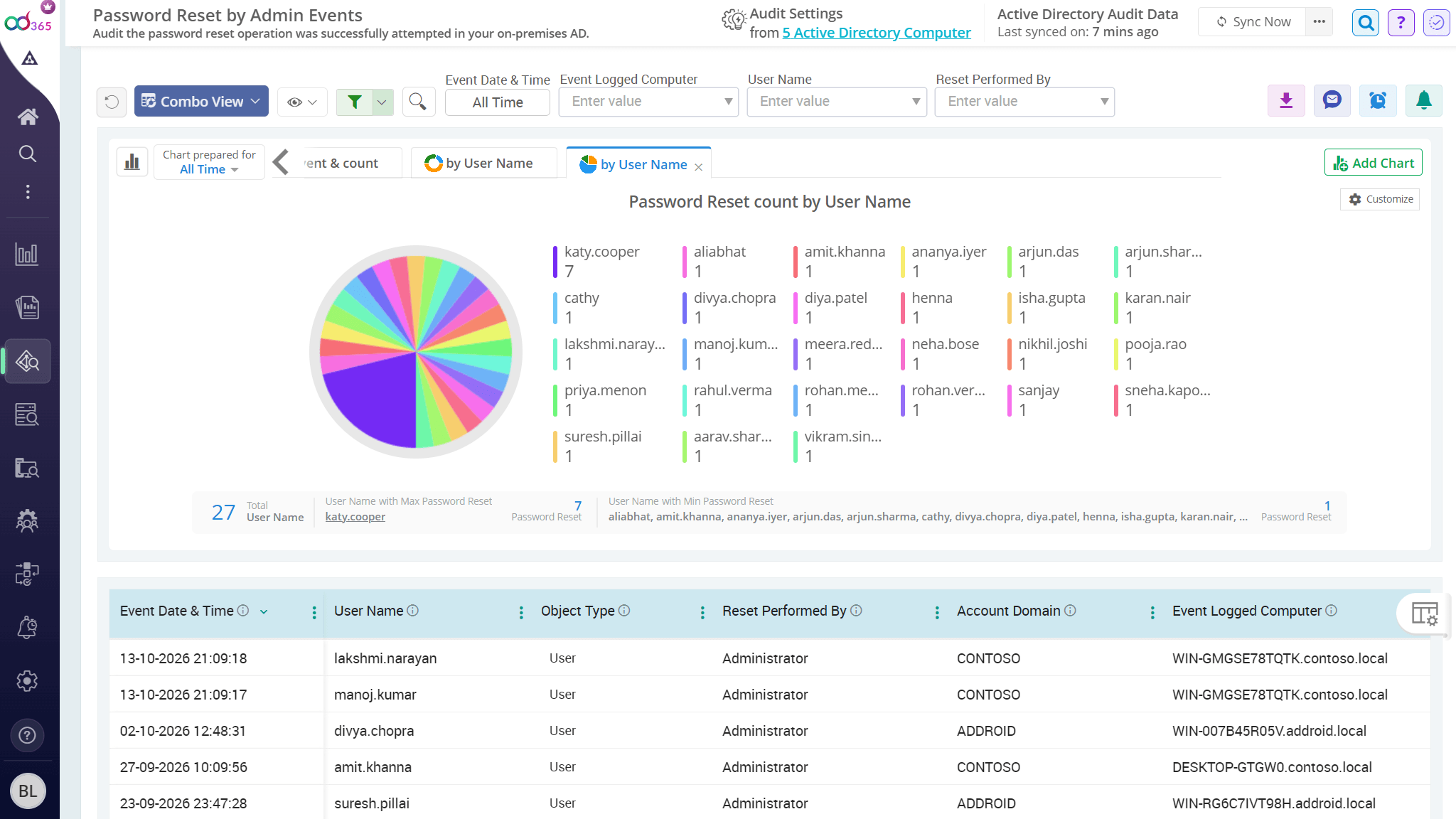Click the User Name info icon in header
The width and height of the screenshot is (1456, 819).
(x=413, y=610)
